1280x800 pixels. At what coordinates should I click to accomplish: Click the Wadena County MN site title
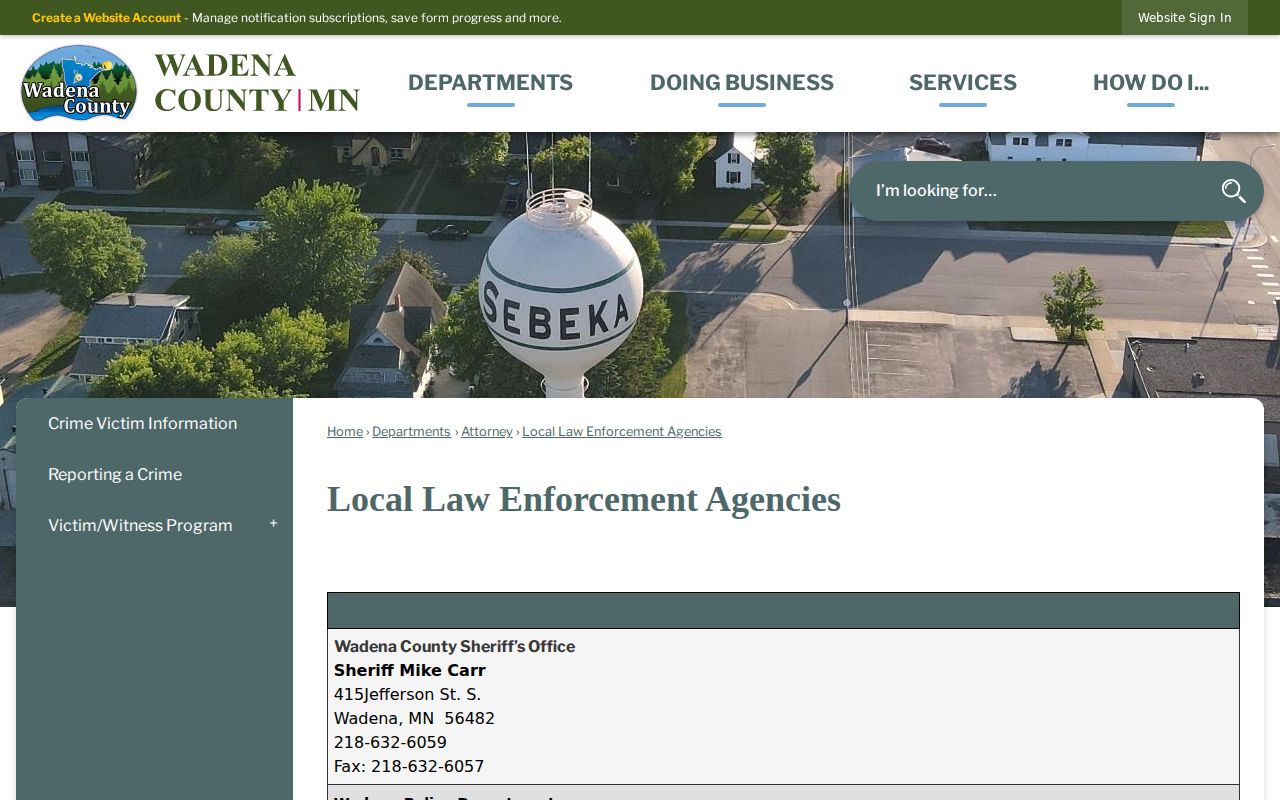click(257, 83)
